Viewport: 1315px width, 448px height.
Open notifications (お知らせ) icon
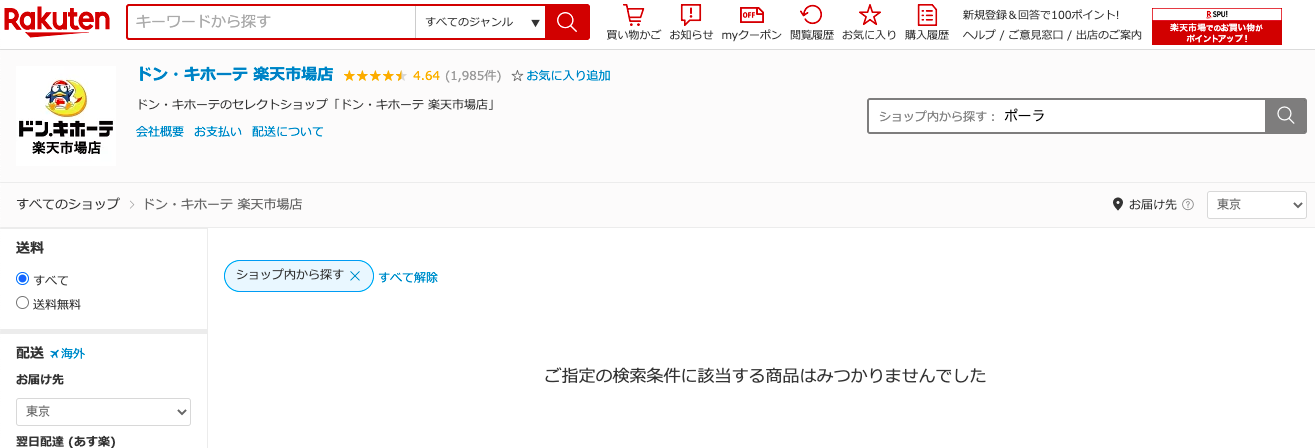pyautogui.click(x=691, y=22)
